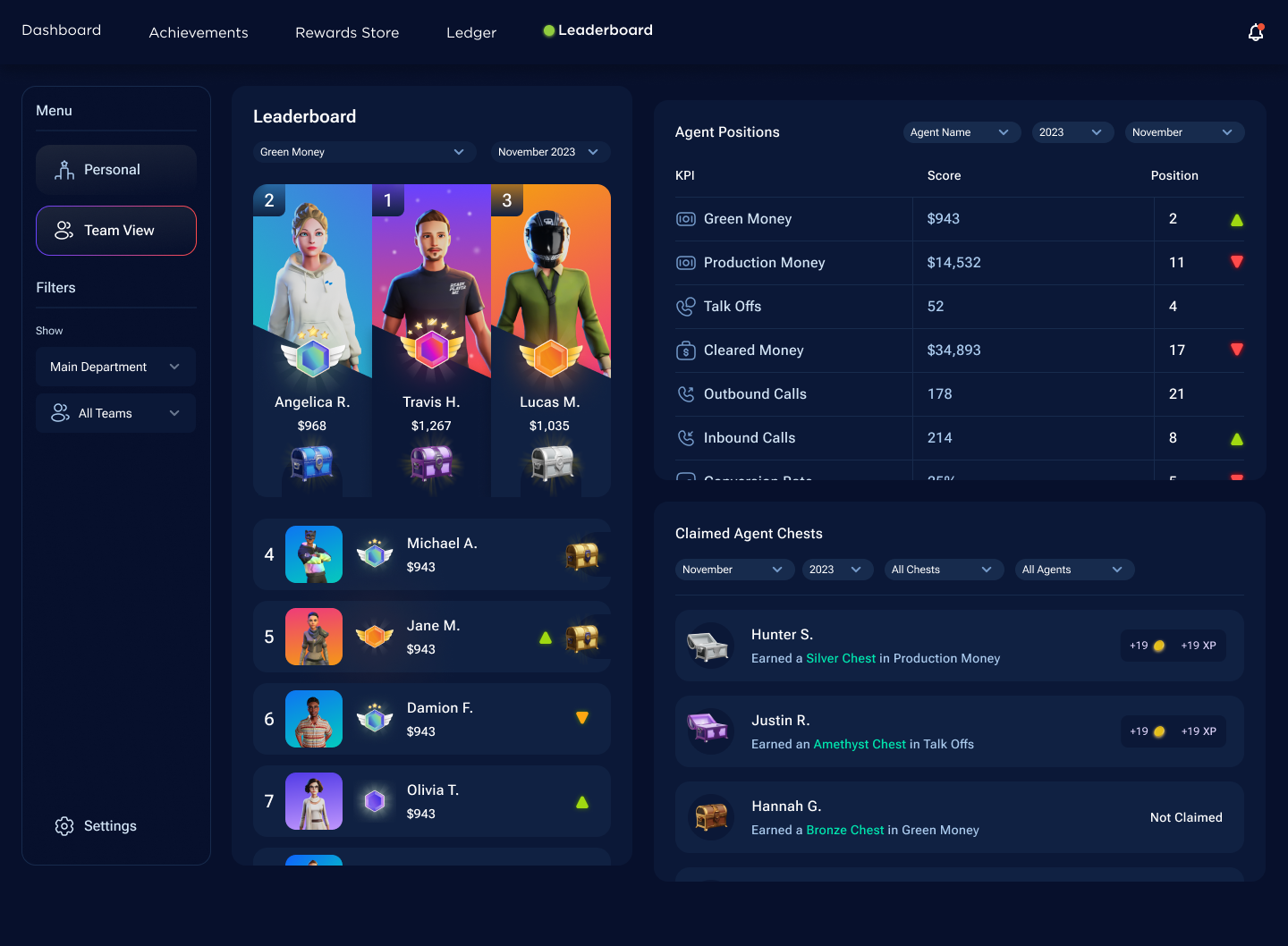Open 2023 dropdown in Claimed Agent Chests
The height and width of the screenshot is (946, 1288).
[x=836, y=570]
